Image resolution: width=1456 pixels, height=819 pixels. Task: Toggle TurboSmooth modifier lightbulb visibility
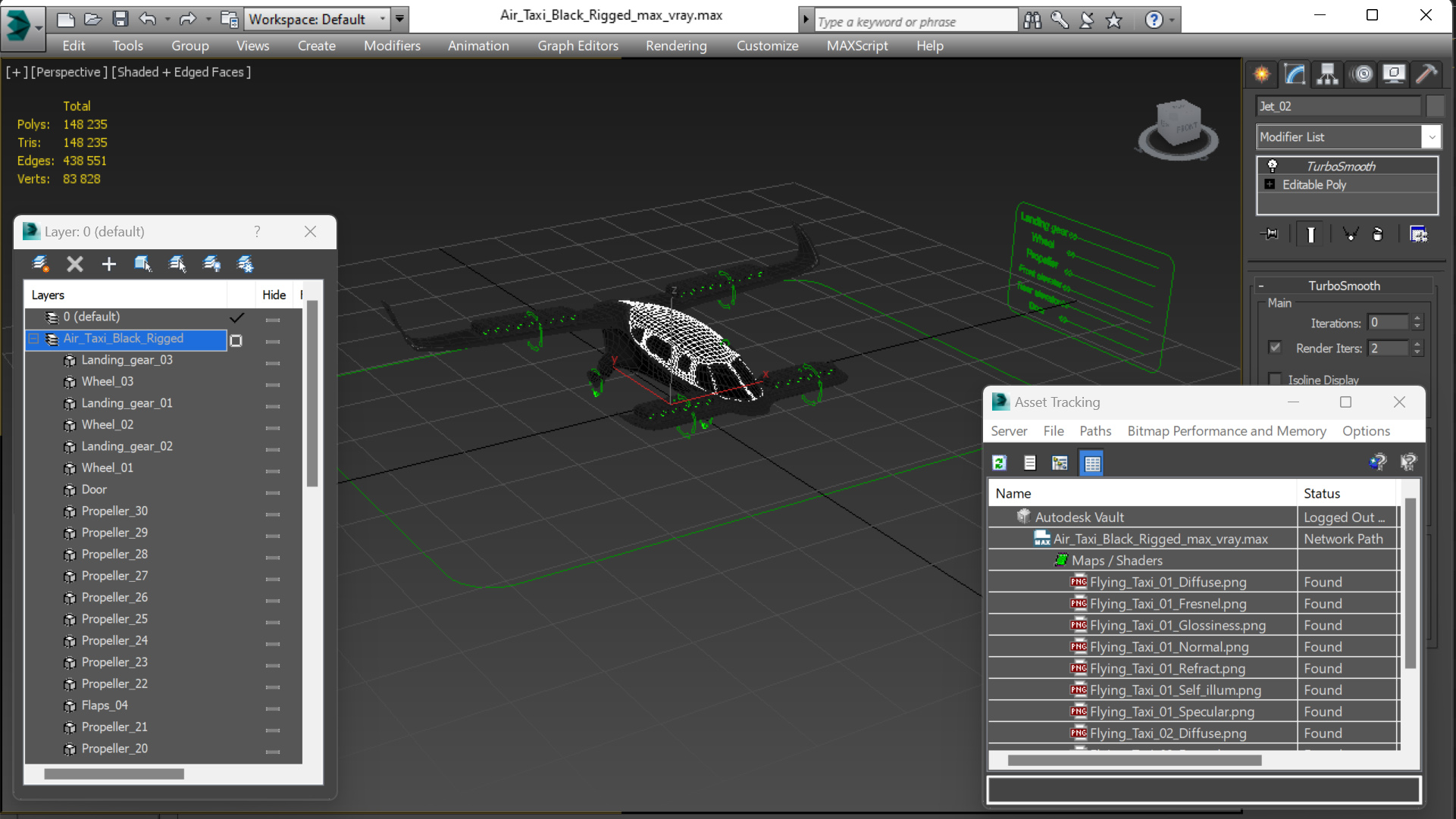coord(1273,166)
